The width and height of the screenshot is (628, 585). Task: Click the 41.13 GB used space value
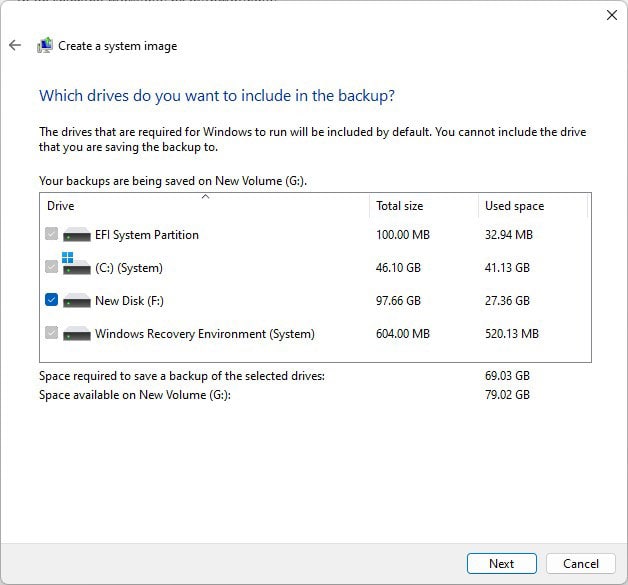pos(507,267)
